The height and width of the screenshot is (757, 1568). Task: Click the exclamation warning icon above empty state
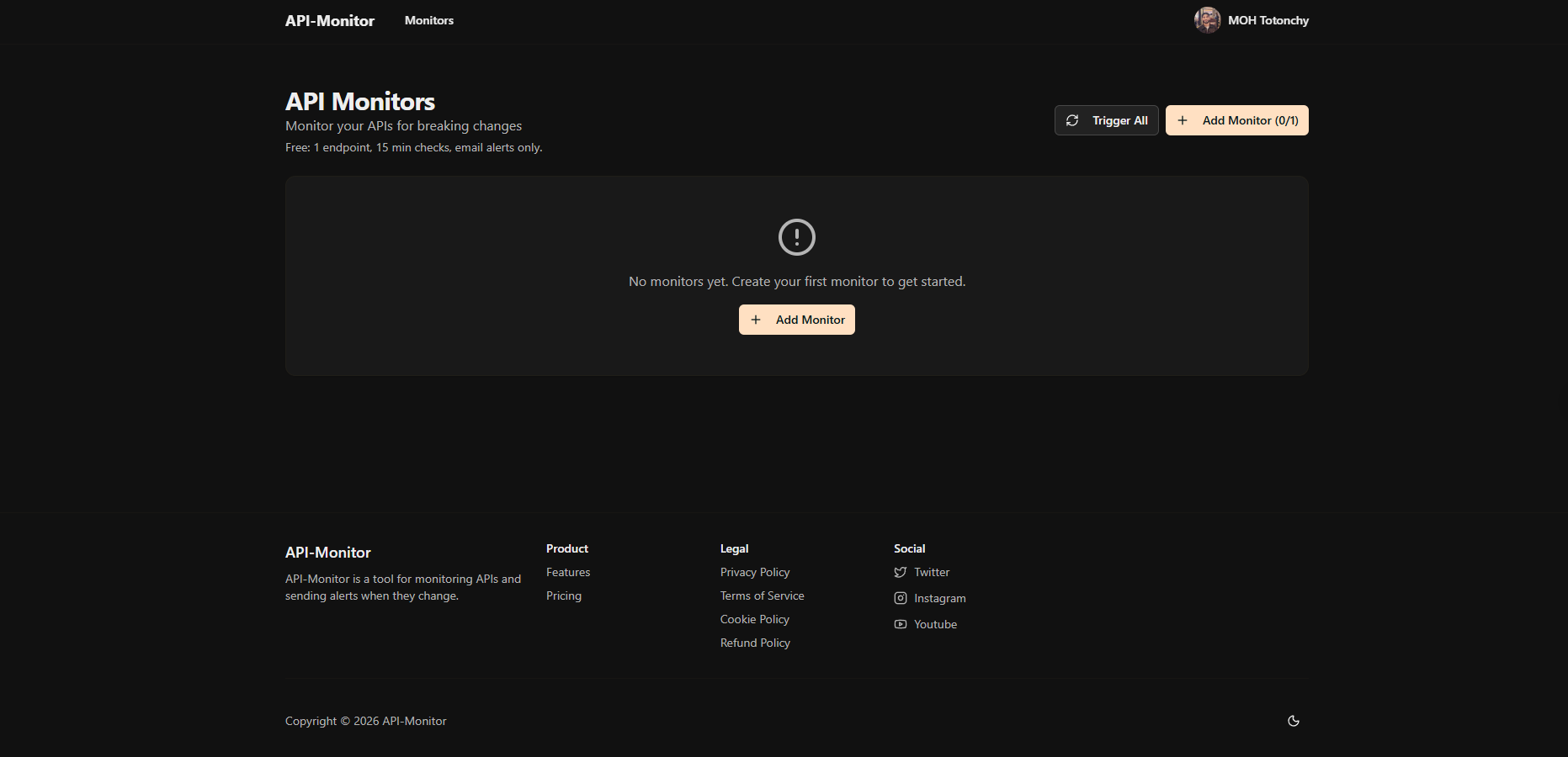796,237
